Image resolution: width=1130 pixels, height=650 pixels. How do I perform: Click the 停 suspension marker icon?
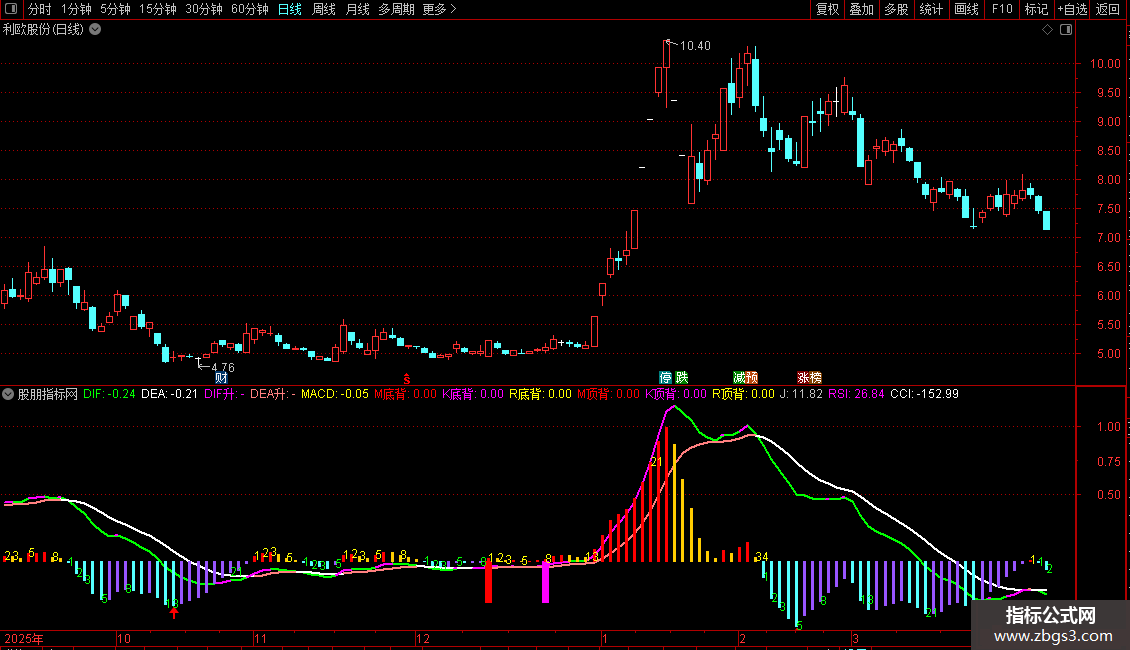665,378
